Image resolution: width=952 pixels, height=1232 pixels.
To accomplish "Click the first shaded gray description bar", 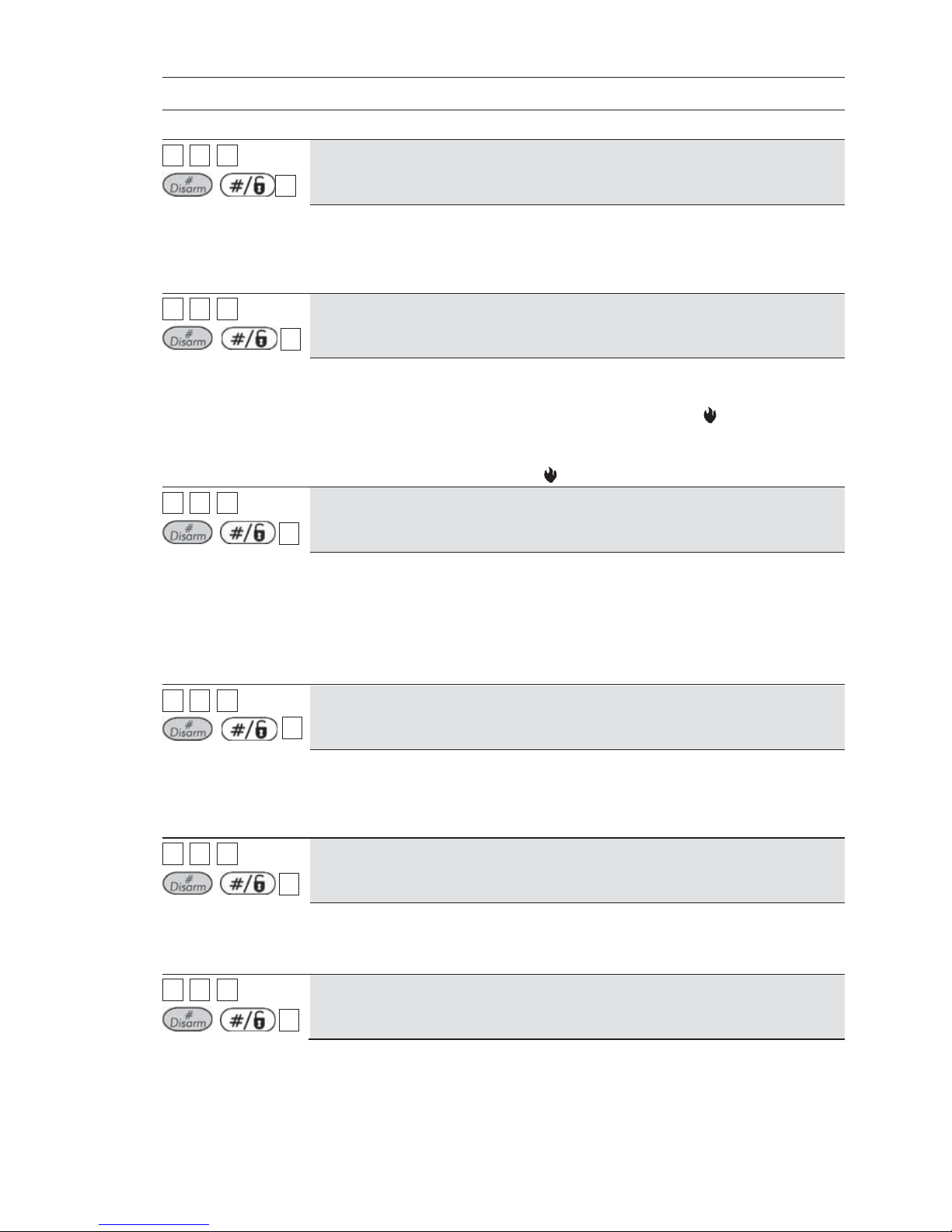I will click(x=577, y=173).
